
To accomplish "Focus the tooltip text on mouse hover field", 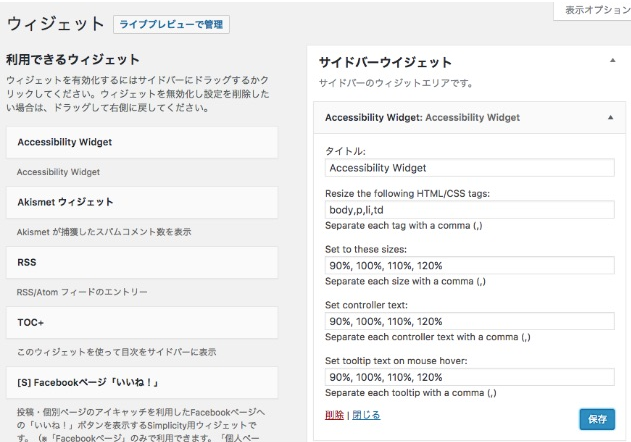I will click(470, 377).
